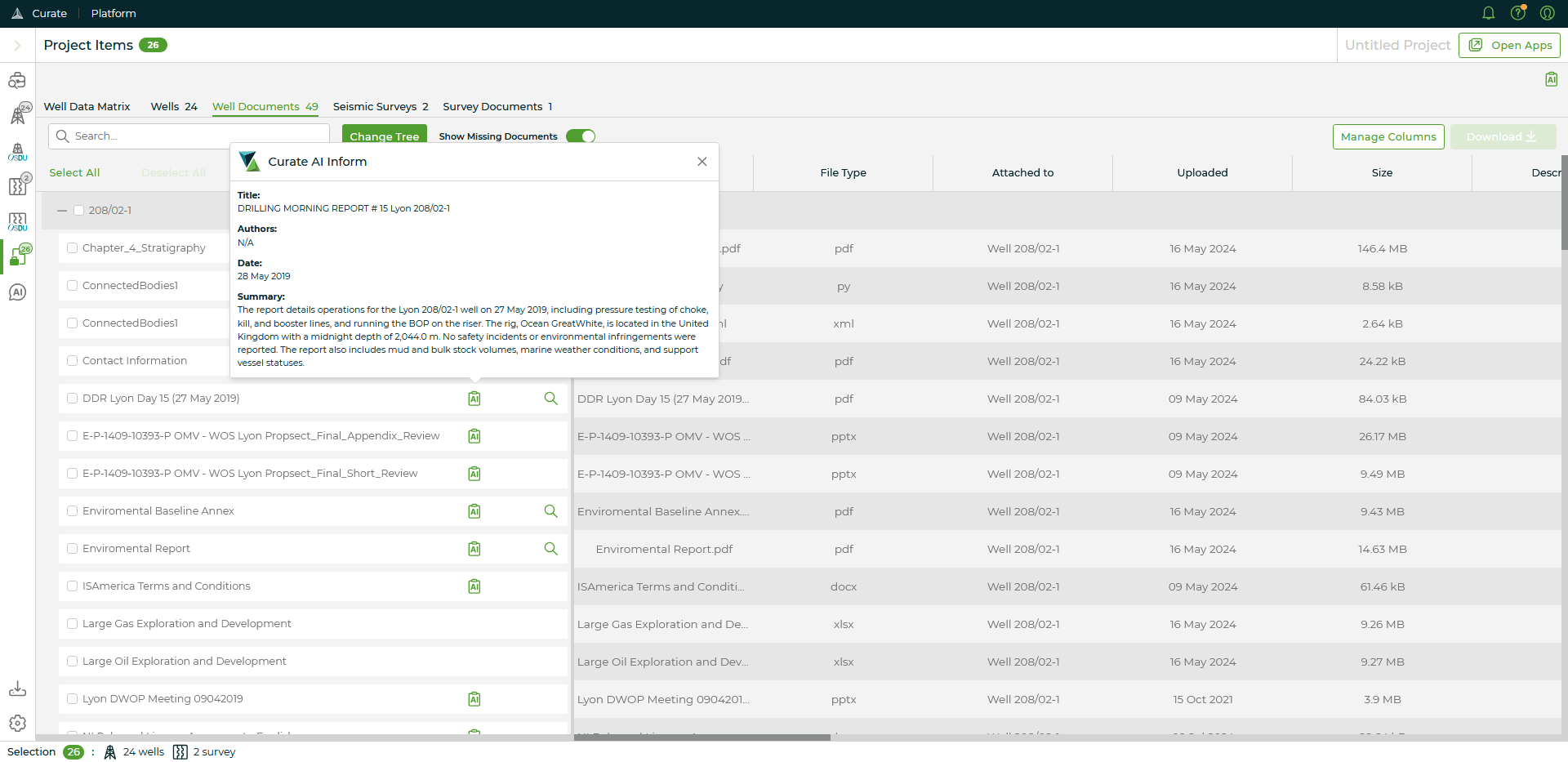Open the user account icon
This screenshot has width=1568, height=762.
point(1547,13)
